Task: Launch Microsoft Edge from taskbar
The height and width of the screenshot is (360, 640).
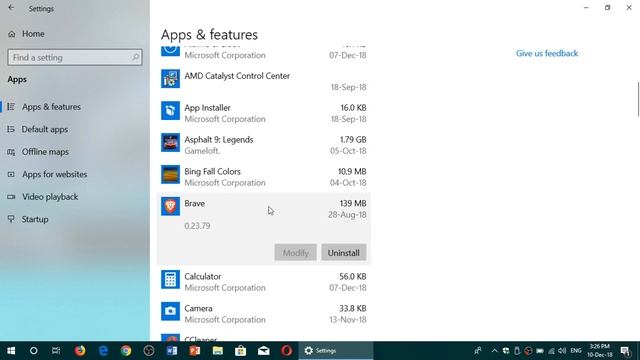Action: tap(103, 351)
